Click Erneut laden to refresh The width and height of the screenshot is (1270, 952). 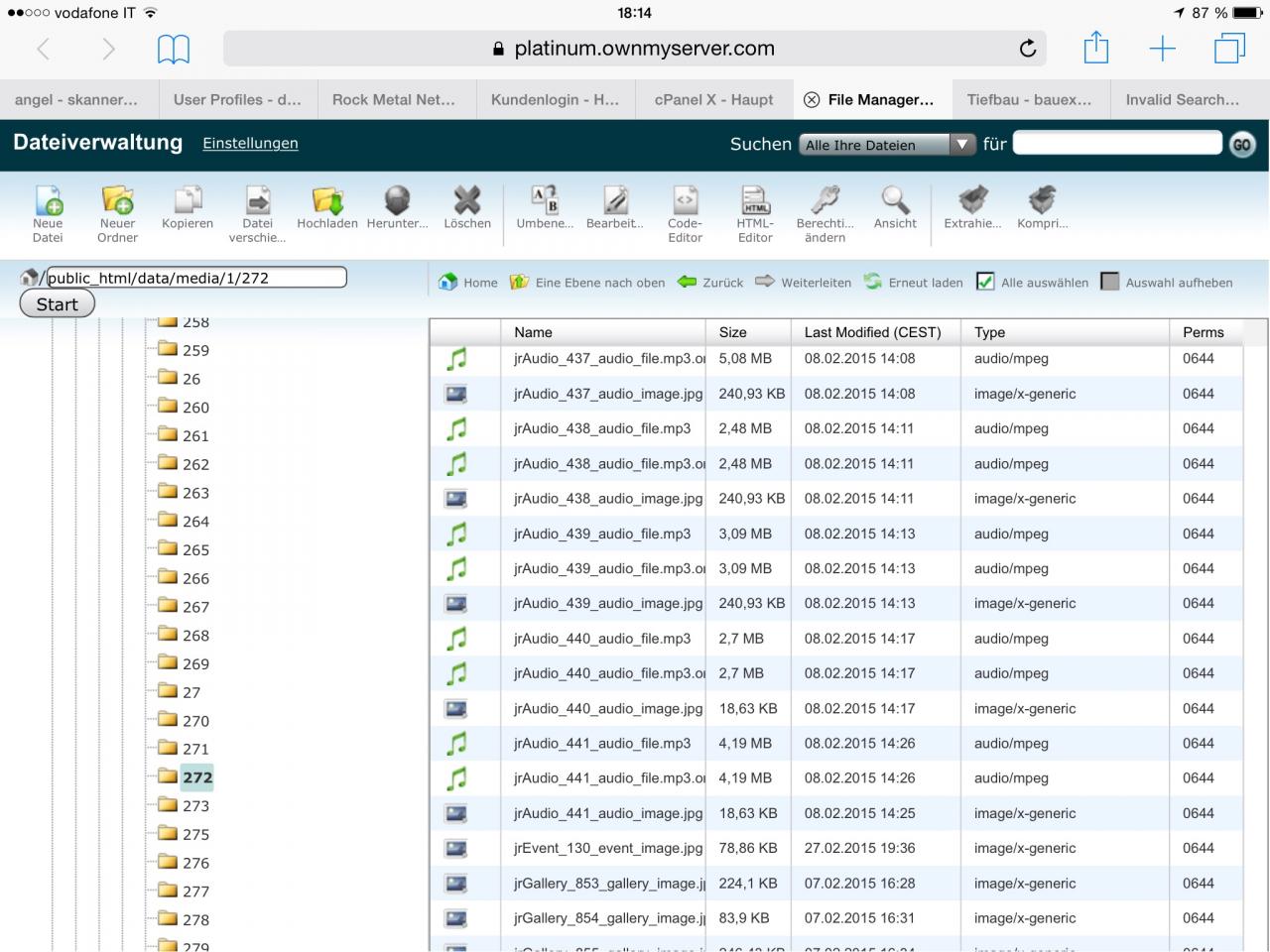pyautogui.click(x=913, y=283)
